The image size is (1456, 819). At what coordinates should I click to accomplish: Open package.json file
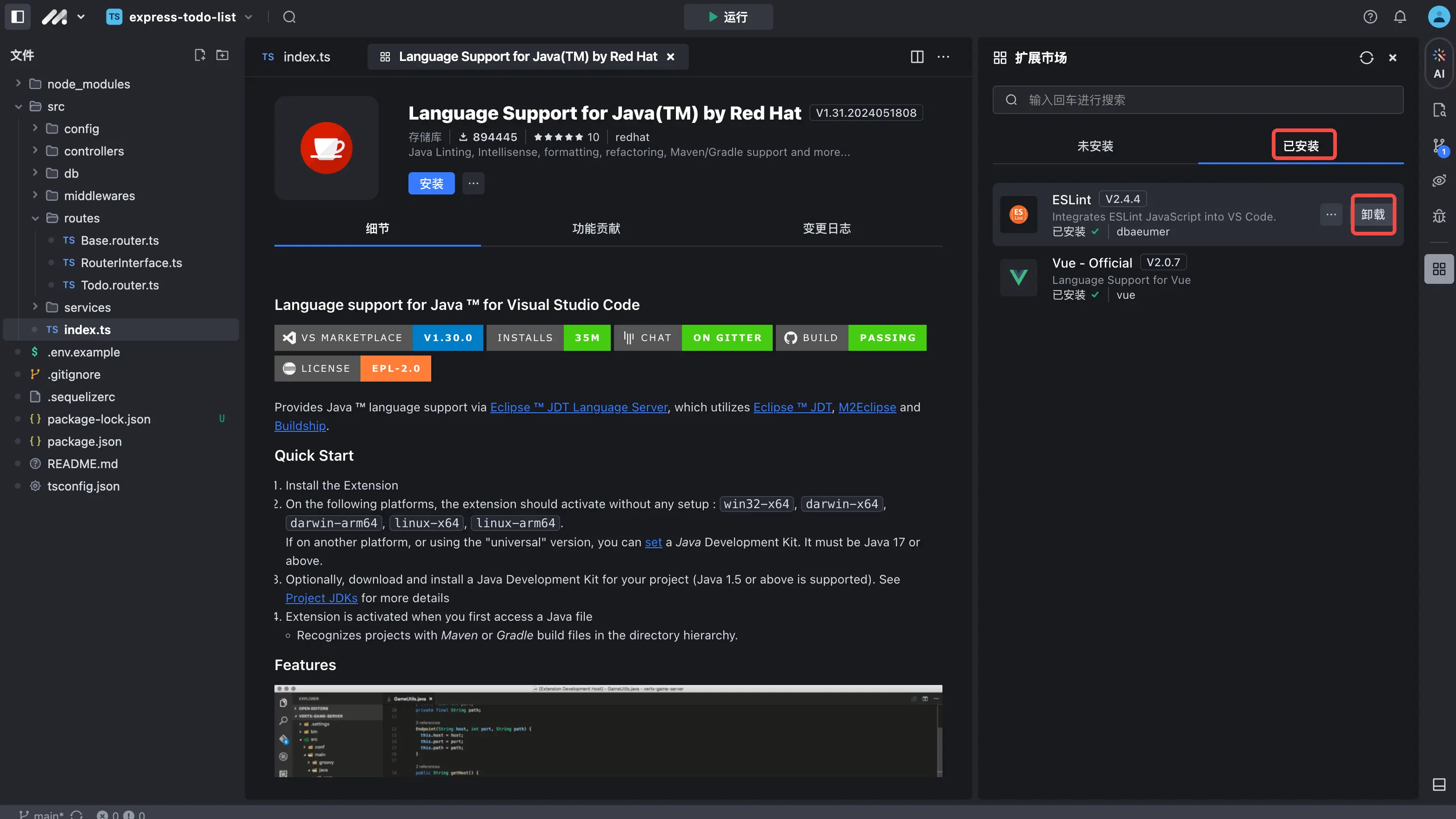pyautogui.click(x=84, y=441)
